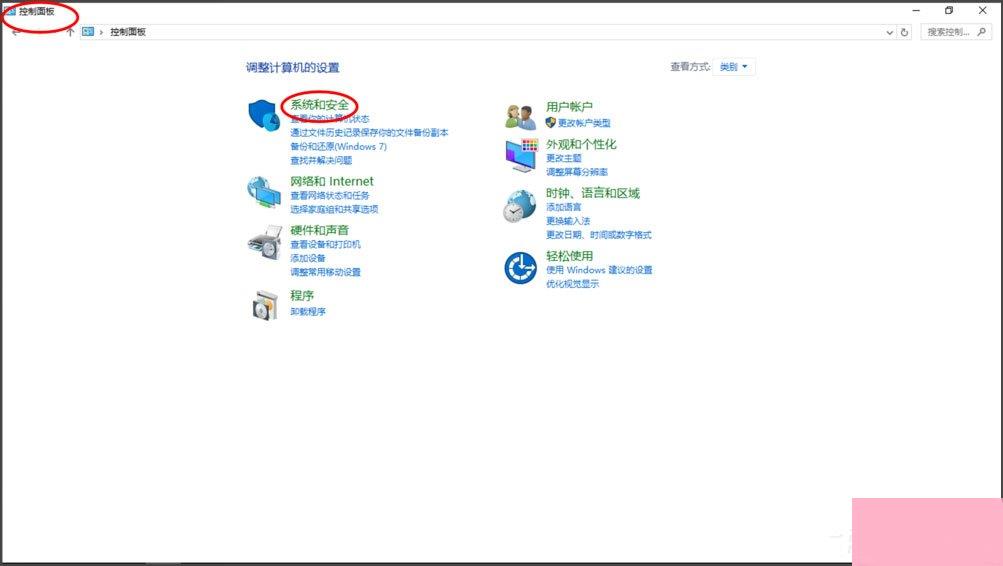Click 调整屏幕分辨率 link
The width and height of the screenshot is (1003, 566).
577,172
